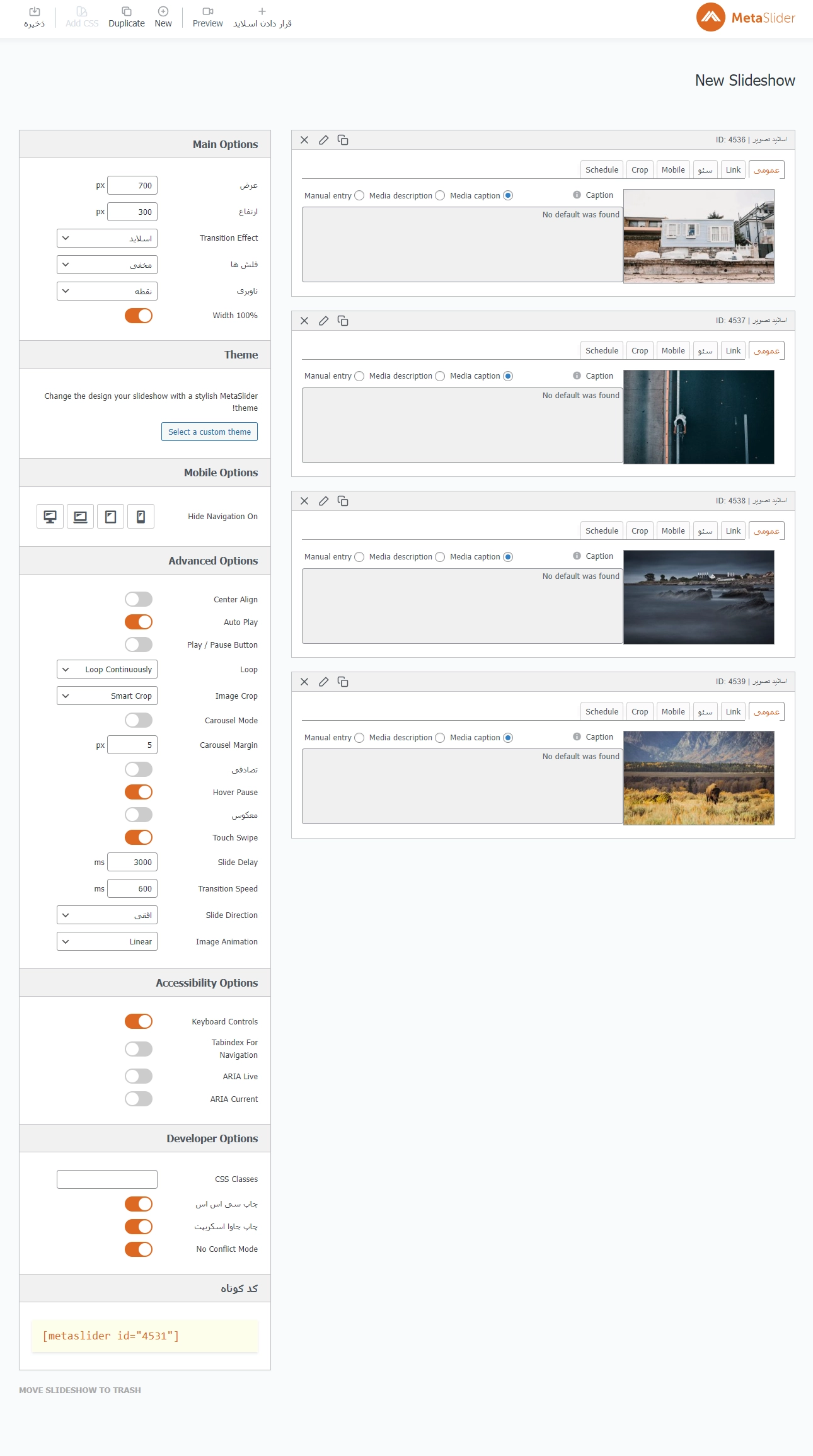Image resolution: width=813 pixels, height=1456 pixels.
Task: Click the Slide Delay input field
Action: click(132, 862)
